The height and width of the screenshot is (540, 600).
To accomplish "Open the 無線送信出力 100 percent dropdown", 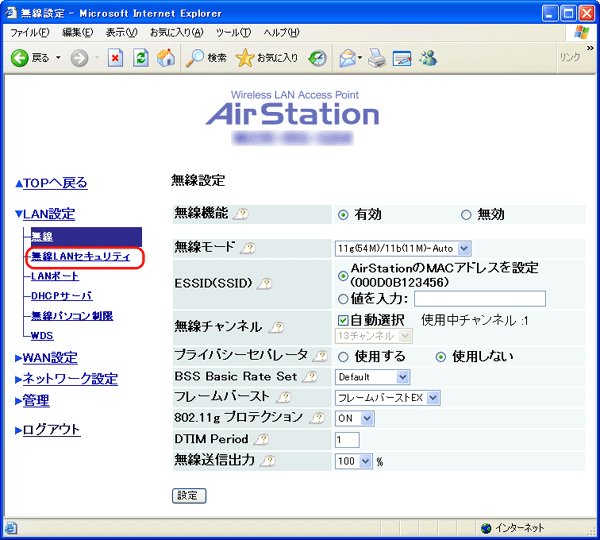I will [x=354, y=461].
